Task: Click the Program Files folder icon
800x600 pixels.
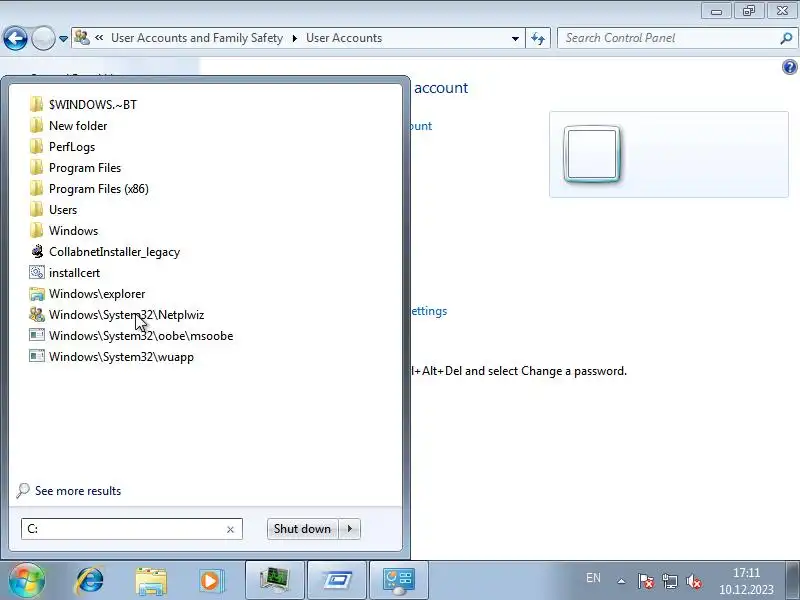Action: 37,167
